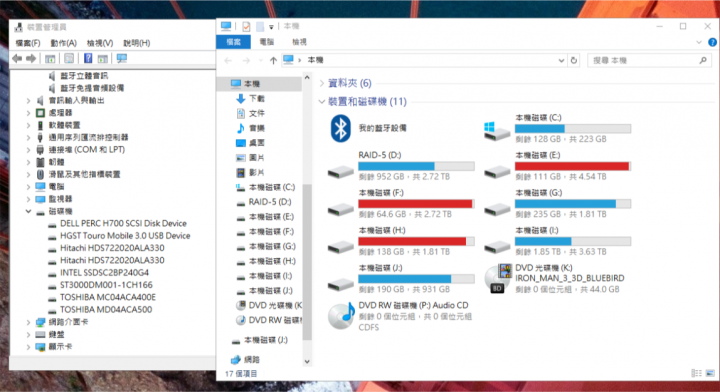The height and width of the screenshot is (392, 720).
Task: Click the red usage bar of drive (E:)
Action: [x=572, y=166]
